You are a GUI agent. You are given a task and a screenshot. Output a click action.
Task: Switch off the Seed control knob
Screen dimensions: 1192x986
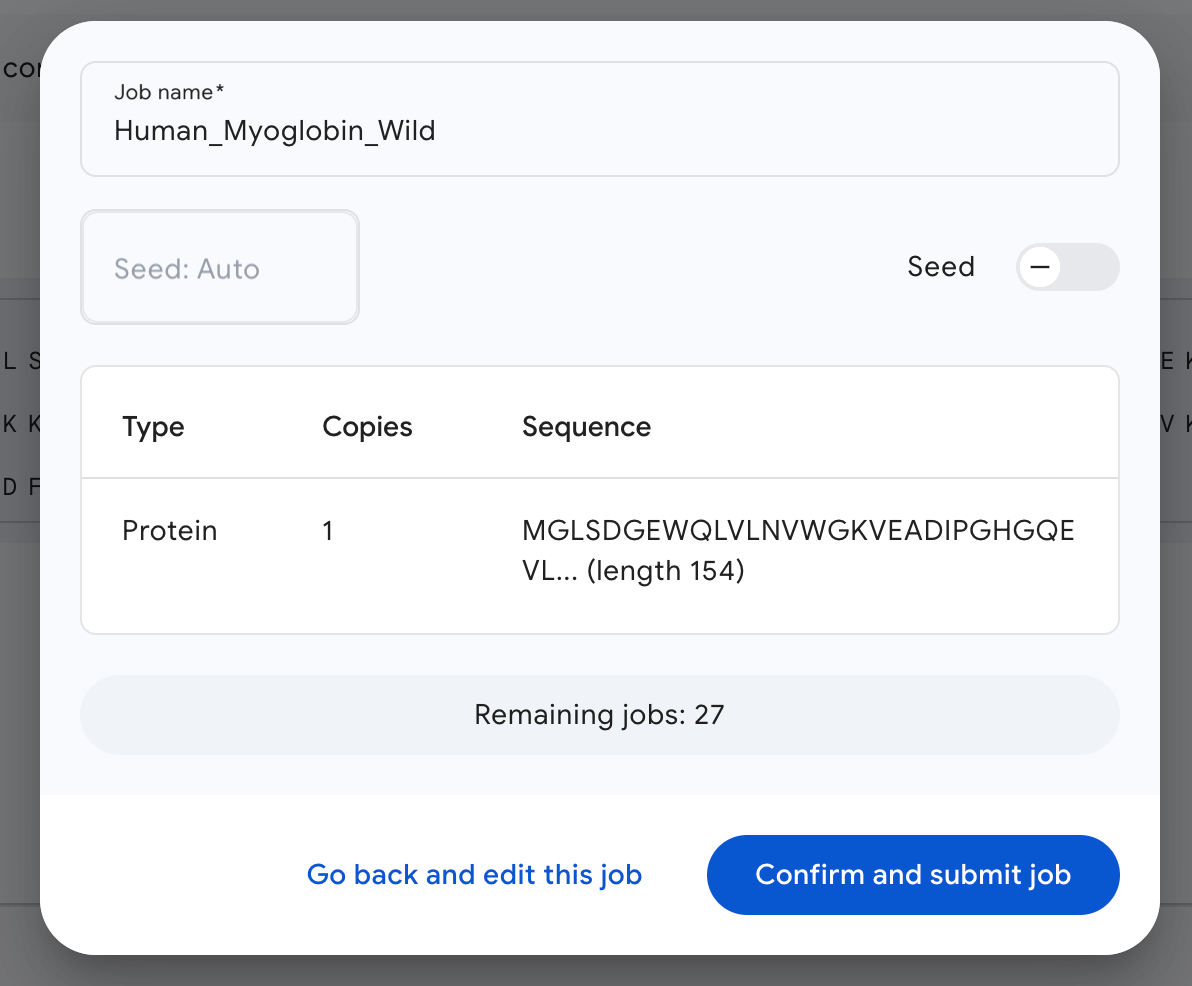[1040, 267]
